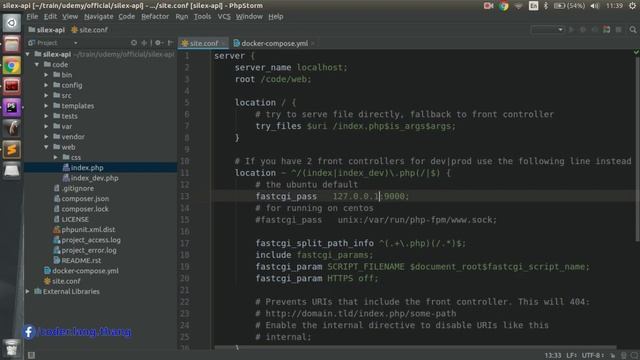Click Search Everywhere magnifier icon
Viewport: 640px width, 360px height.
click(633, 30)
